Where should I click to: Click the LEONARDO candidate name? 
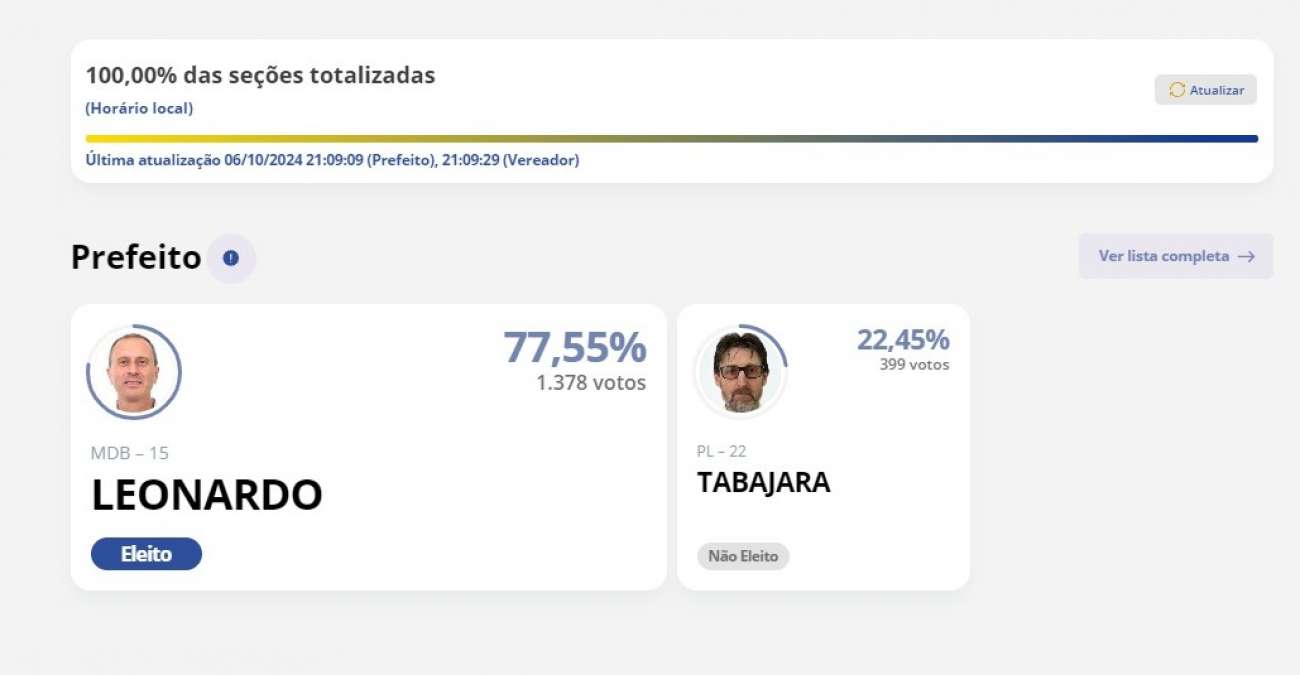[207, 495]
